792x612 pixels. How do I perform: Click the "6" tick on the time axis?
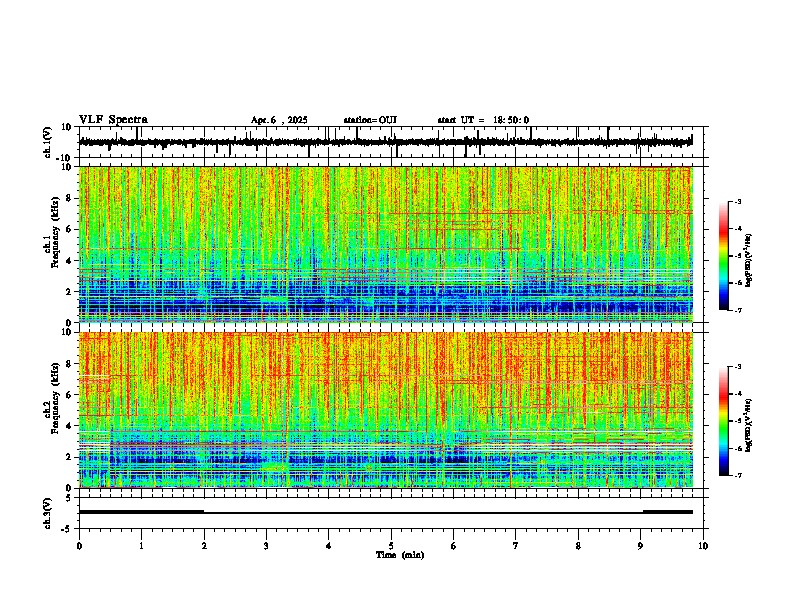point(454,546)
